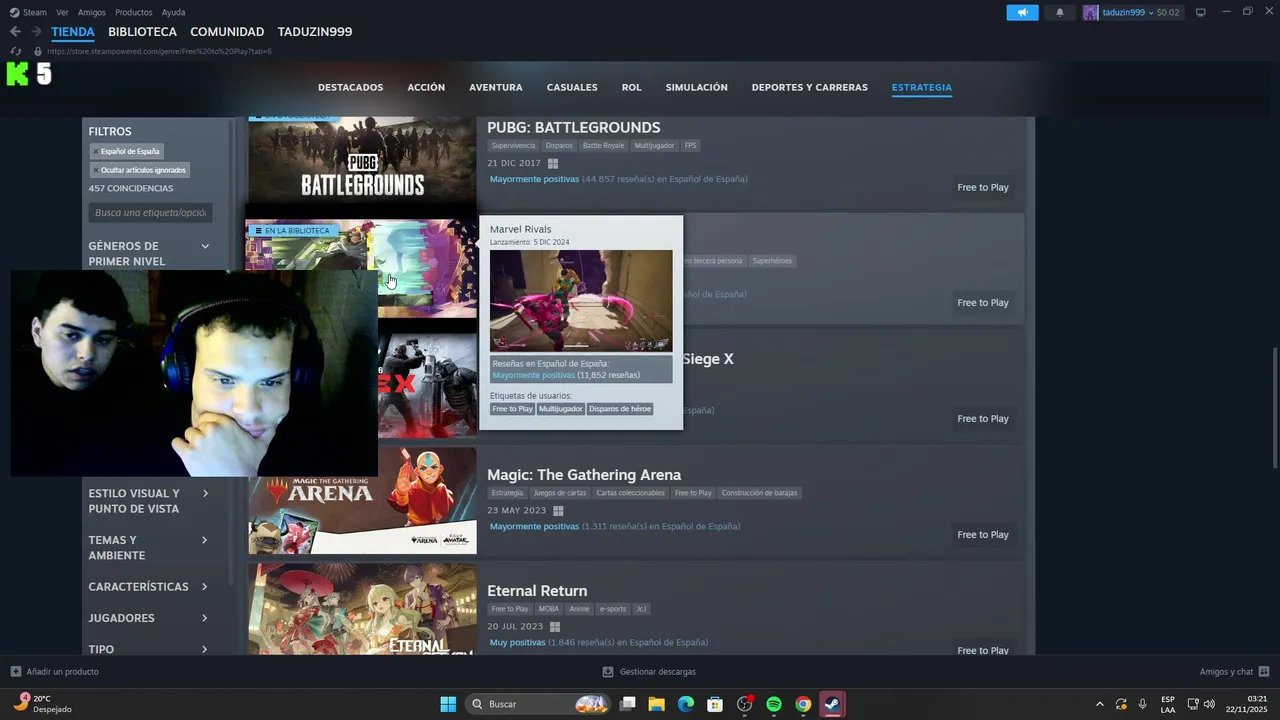The height and width of the screenshot is (720, 1280).
Task: Launch Microsoft Edge from the taskbar
Action: point(686,704)
